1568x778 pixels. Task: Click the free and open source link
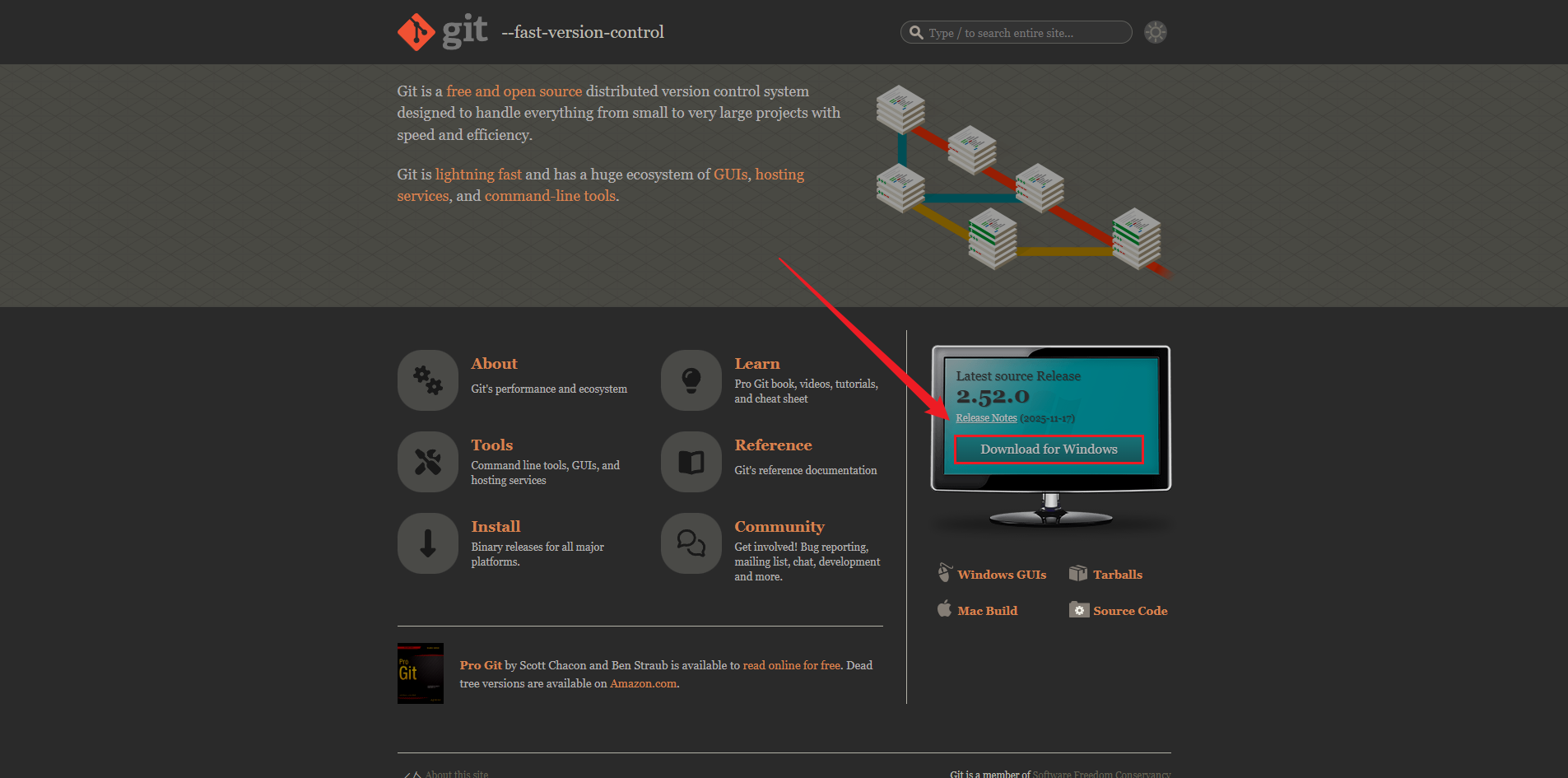click(514, 91)
